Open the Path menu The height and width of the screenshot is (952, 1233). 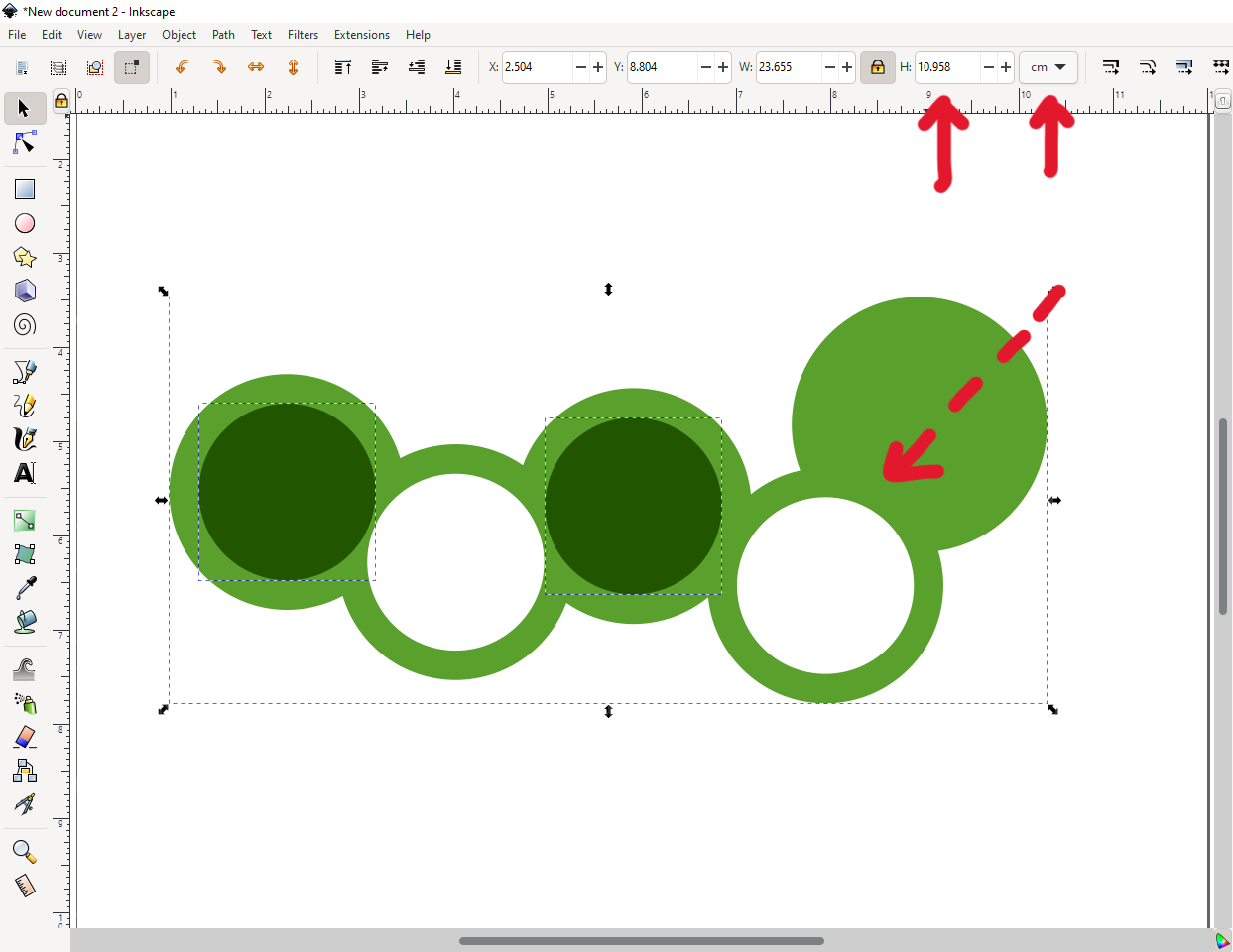point(223,35)
